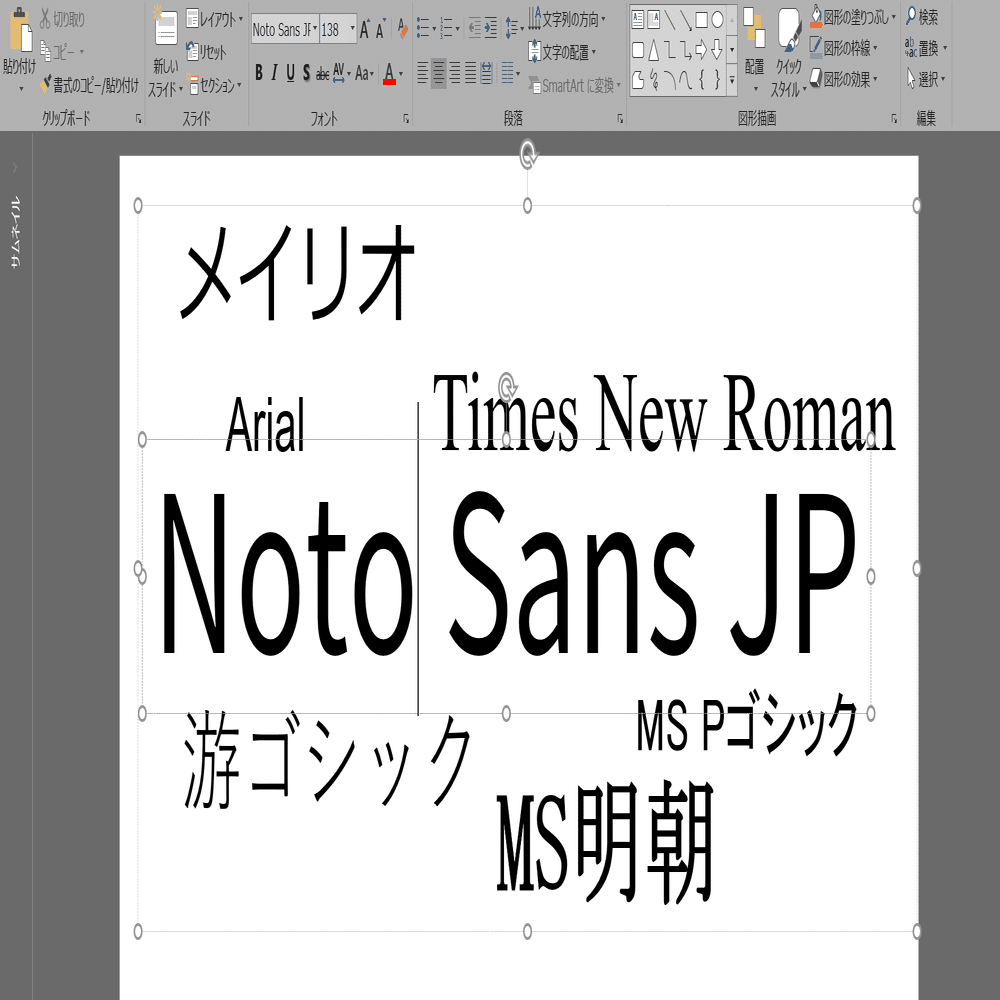Select the rectangle shape
The image size is (1000, 1000).
click(x=702, y=20)
